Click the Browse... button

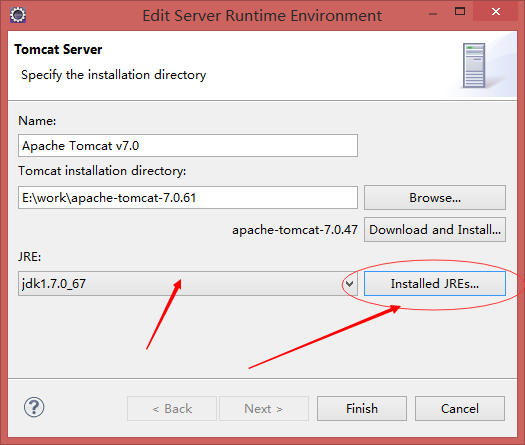435,198
